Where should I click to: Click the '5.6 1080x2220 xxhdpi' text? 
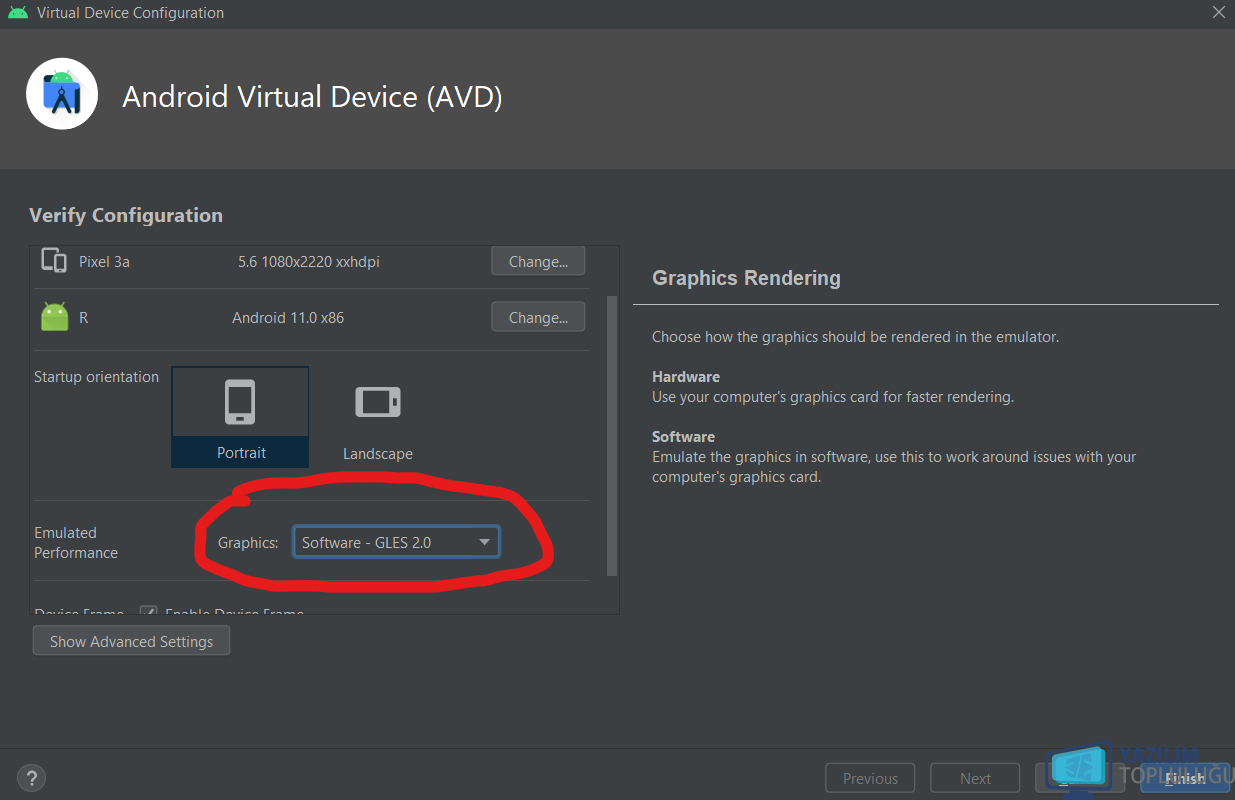pyautogui.click(x=309, y=261)
